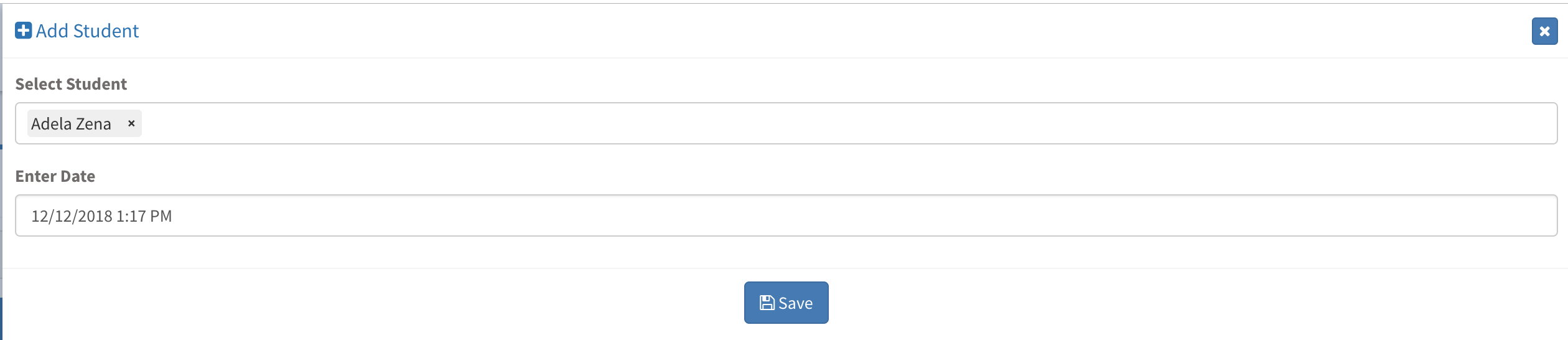This screenshot has width=1568, height=340.
Task: Click the far right end of date field
Action: [x=1537, y=215]
